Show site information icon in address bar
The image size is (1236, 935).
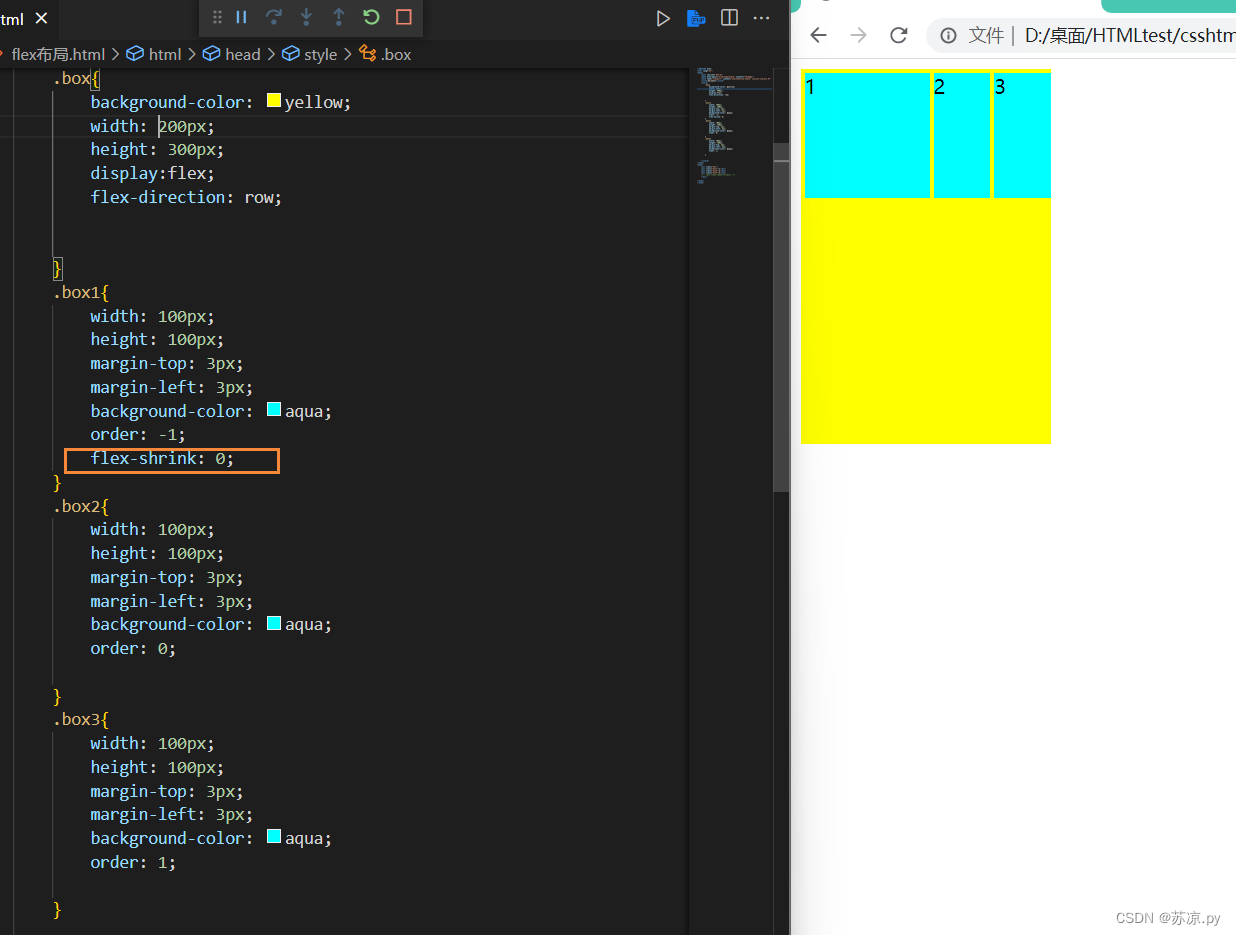pos(948,36)
